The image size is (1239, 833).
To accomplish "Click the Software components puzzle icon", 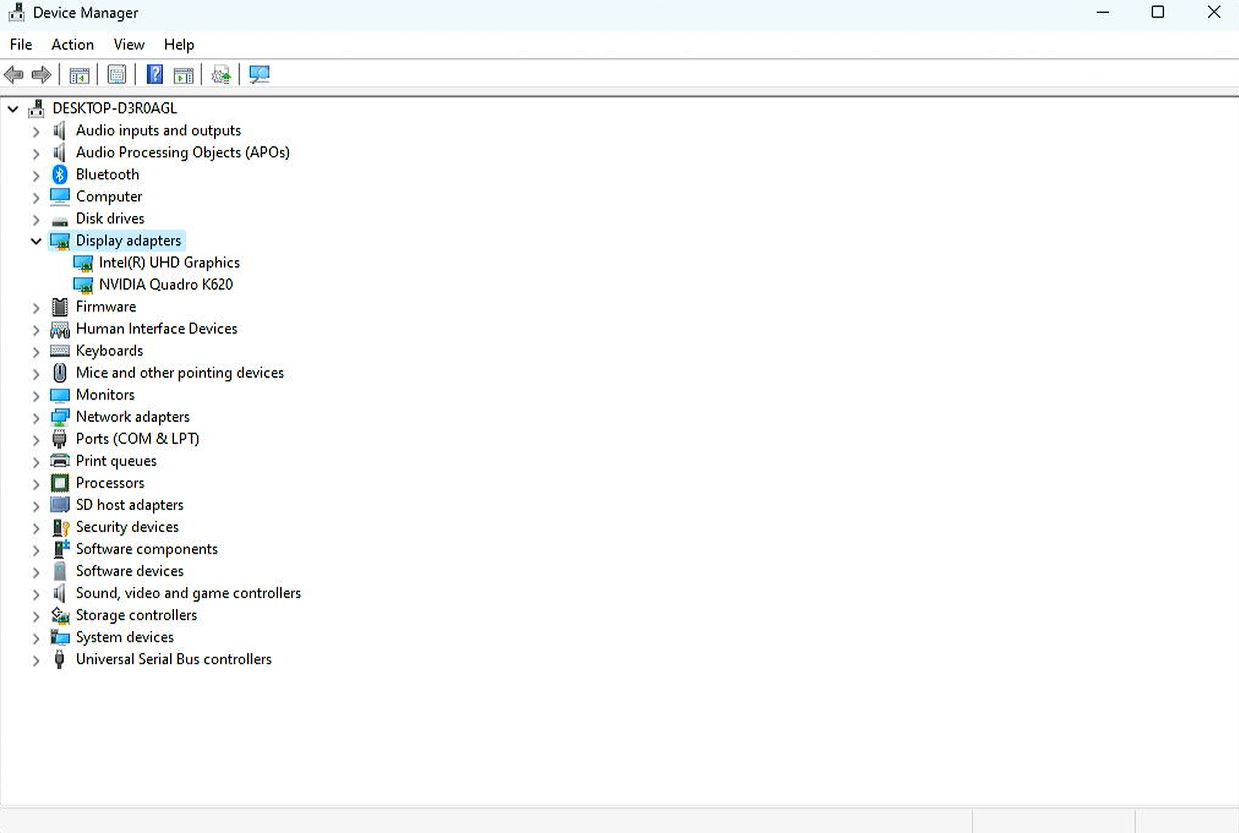I will (60, 549).
